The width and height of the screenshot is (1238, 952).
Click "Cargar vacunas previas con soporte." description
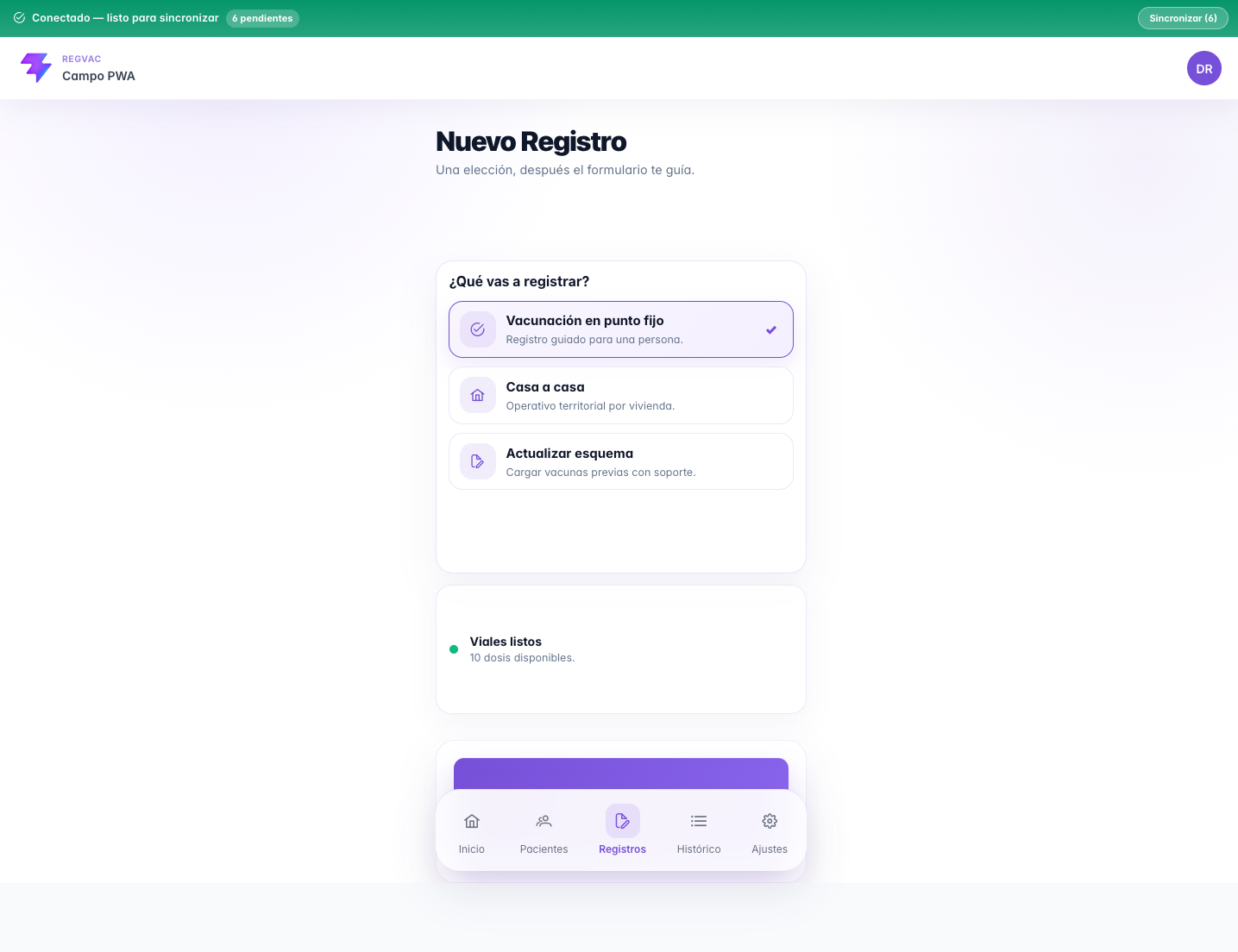coord(600,473)
